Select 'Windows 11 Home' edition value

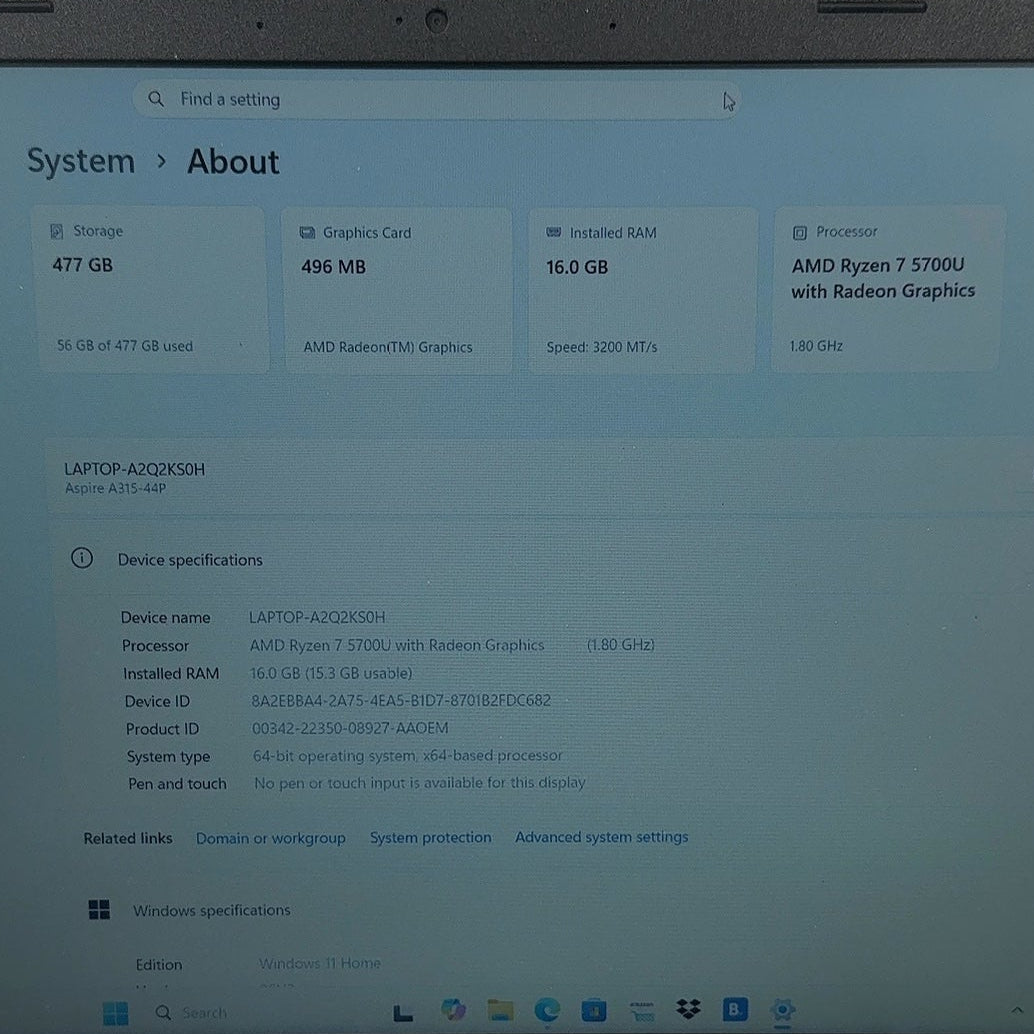tap(320, 963)
